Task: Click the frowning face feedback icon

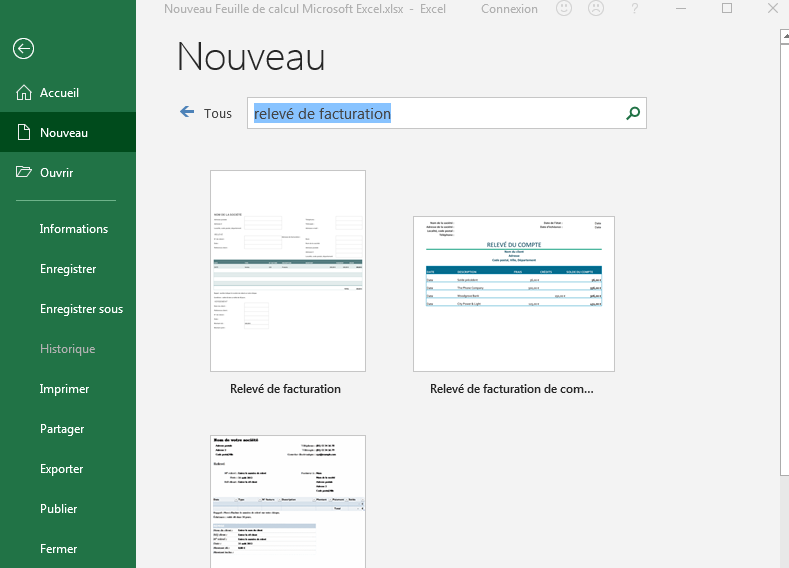Action: pos(596,9)
